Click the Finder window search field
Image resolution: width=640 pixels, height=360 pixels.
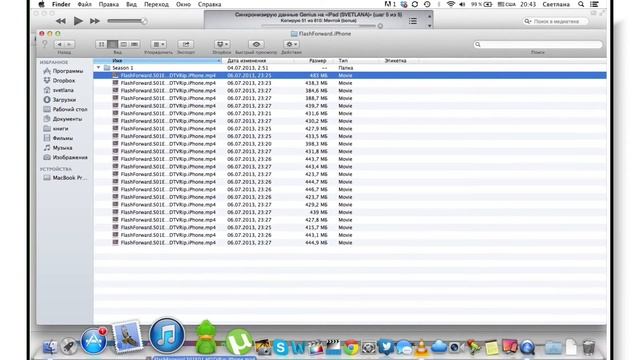[538, 44]
